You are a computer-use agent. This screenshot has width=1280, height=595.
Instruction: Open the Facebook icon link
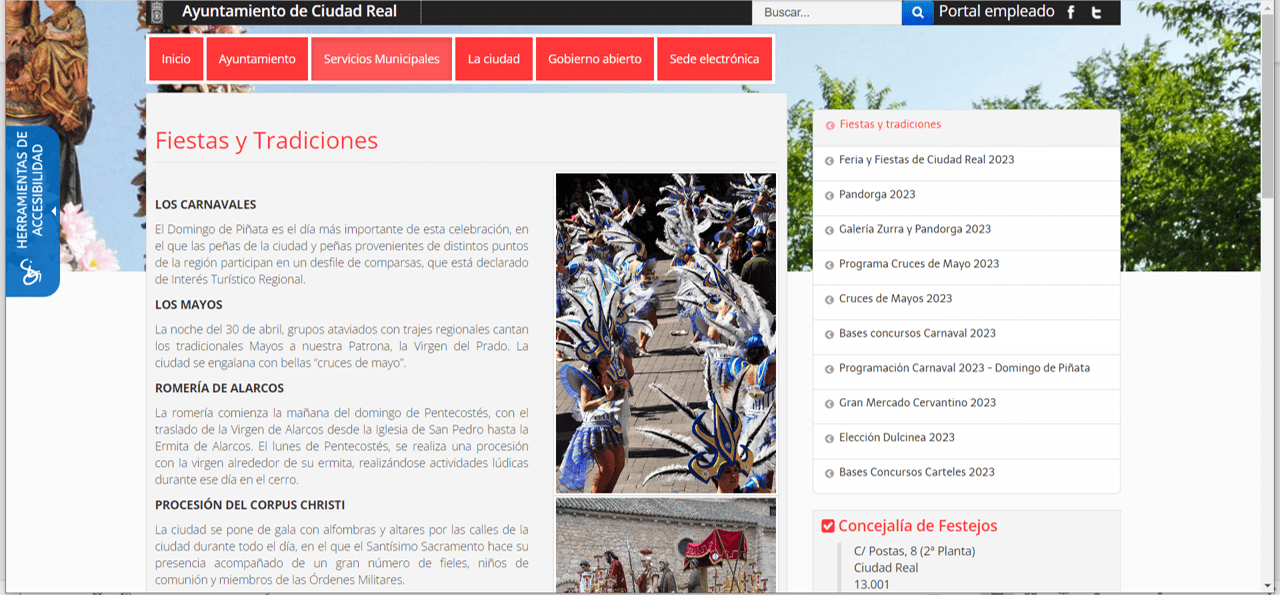(1071, 13)
